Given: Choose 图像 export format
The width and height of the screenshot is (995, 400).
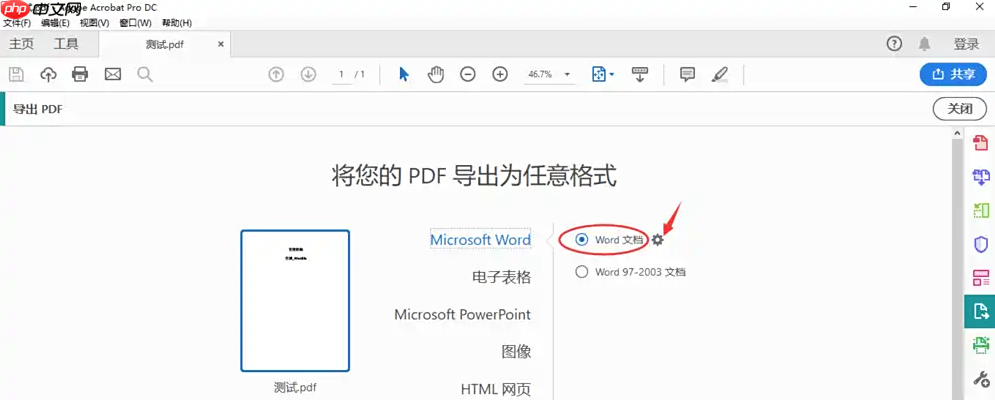Looking at the screenshot, I should point(516,351).
